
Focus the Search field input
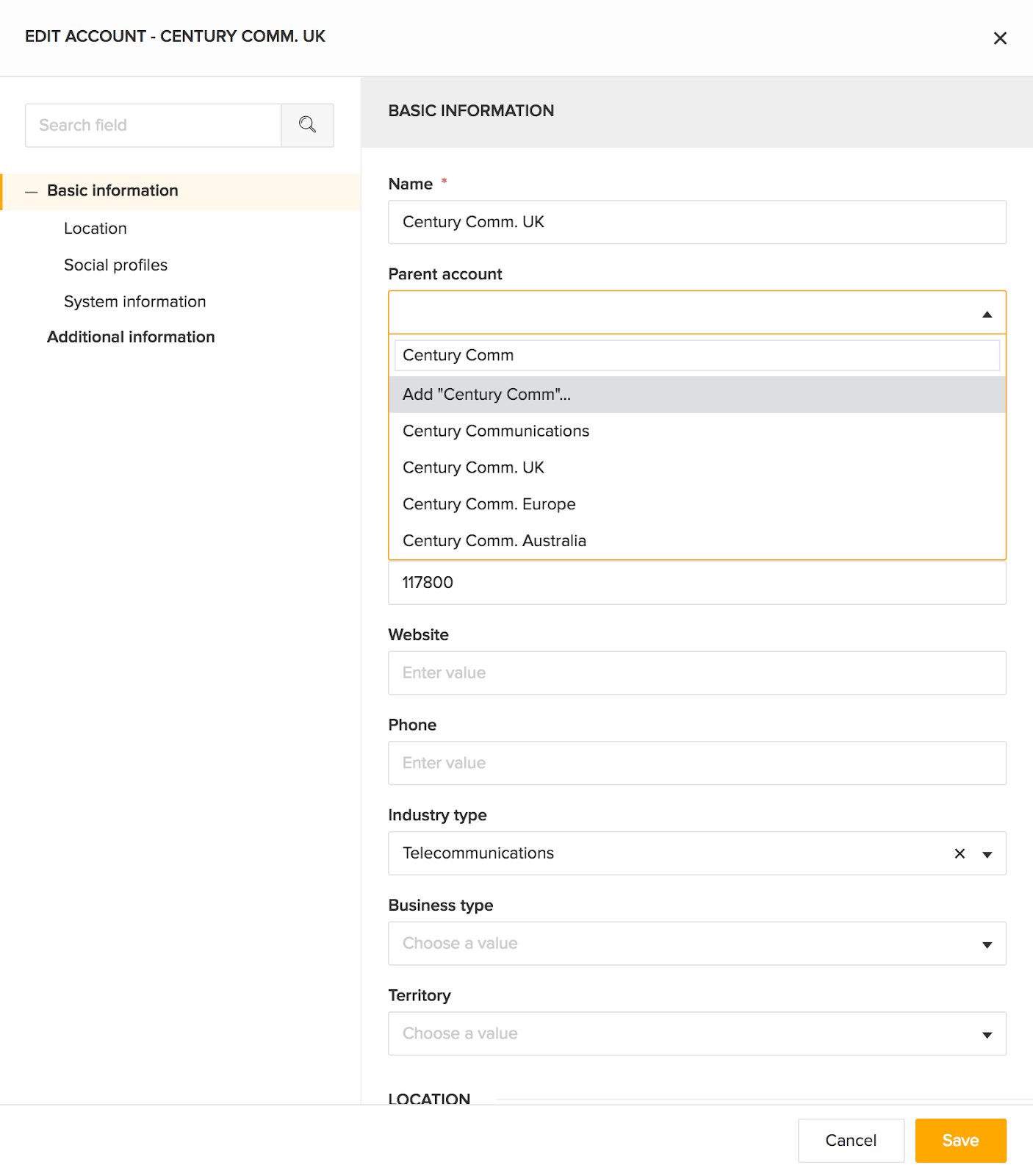click(x=153, y=125)
